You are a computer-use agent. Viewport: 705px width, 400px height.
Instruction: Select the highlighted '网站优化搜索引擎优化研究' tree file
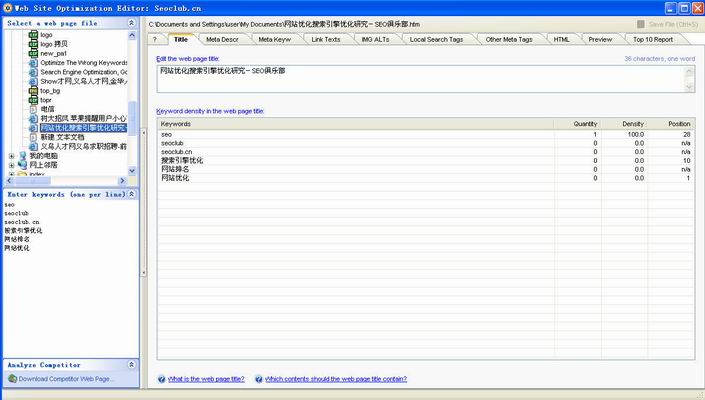click(x=83, y=128)
